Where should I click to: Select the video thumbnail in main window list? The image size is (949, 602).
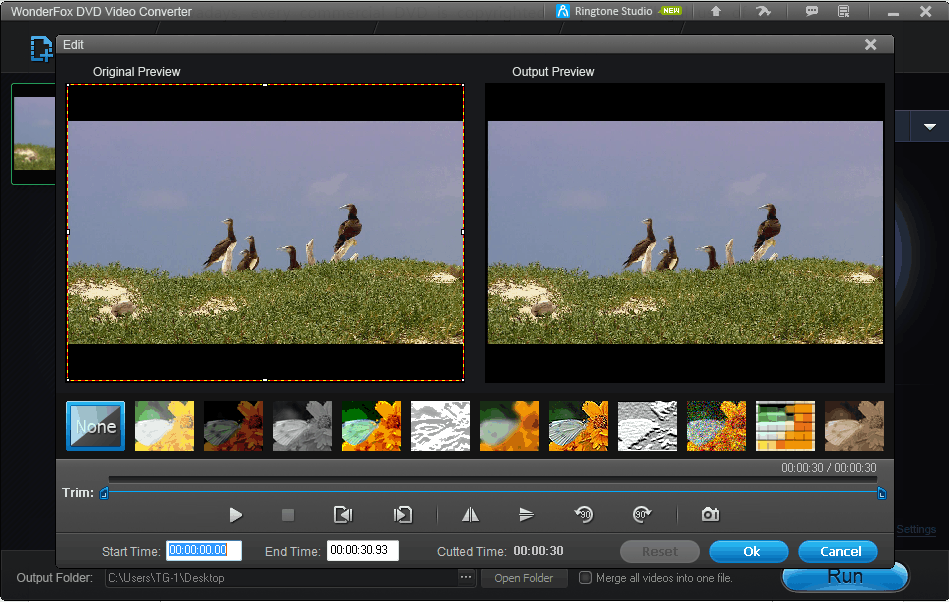click(x=34, y=134)
